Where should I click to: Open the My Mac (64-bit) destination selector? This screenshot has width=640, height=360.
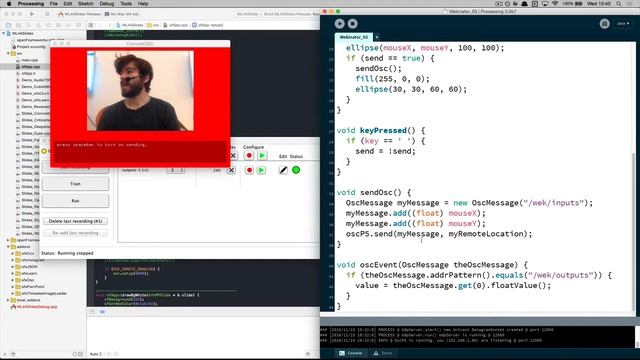tap(122, 14)
